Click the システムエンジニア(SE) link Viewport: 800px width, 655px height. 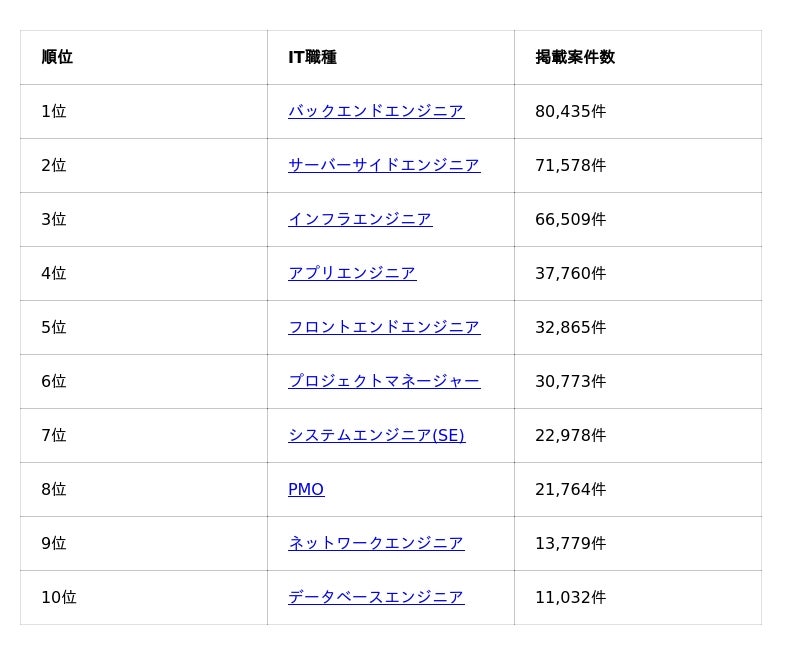(376, 435)
